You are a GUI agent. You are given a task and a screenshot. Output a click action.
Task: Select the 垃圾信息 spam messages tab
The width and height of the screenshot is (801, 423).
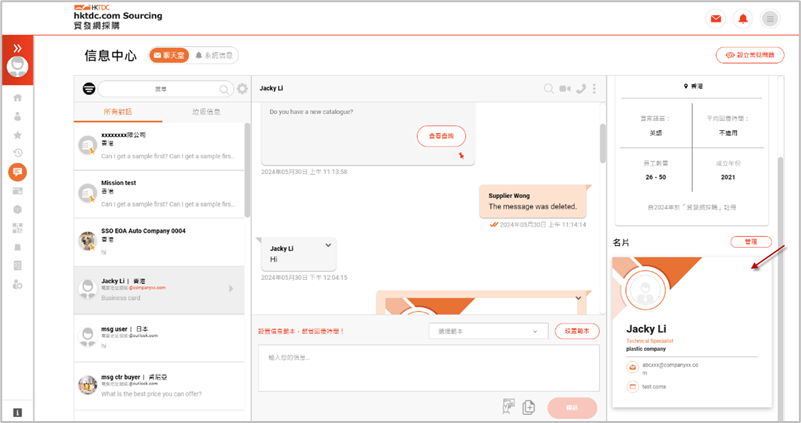(x=206, y=111)
